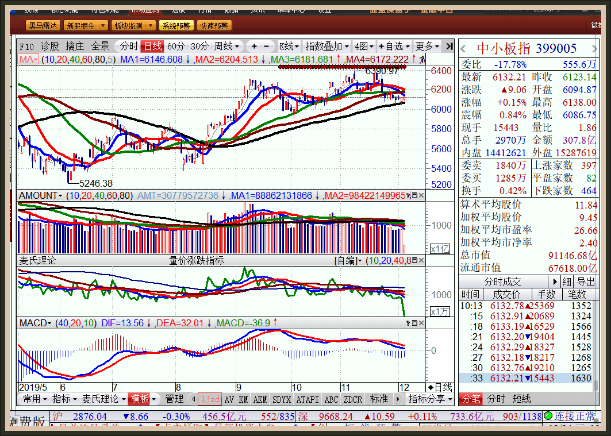Select the ljxd indicator tab
Image resolution: width=611 pixels, height=436 pixels.
point(210,399)
